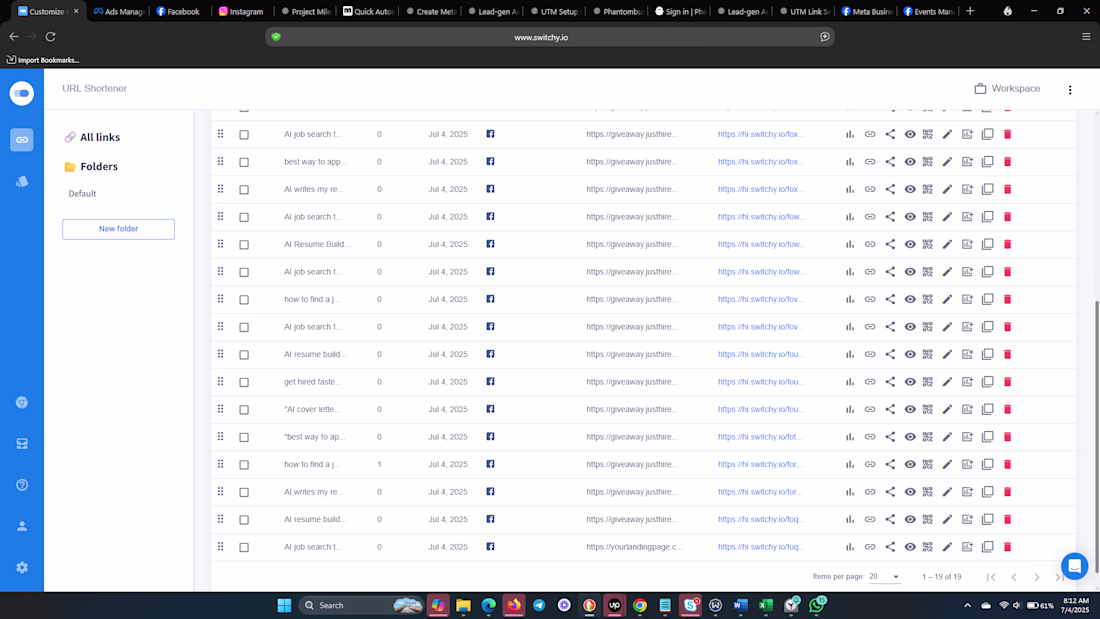Viewport: 1100px width, 619px height.
Task: Open Import Bookmarks in the bookmarks bar
Action: 43,60
